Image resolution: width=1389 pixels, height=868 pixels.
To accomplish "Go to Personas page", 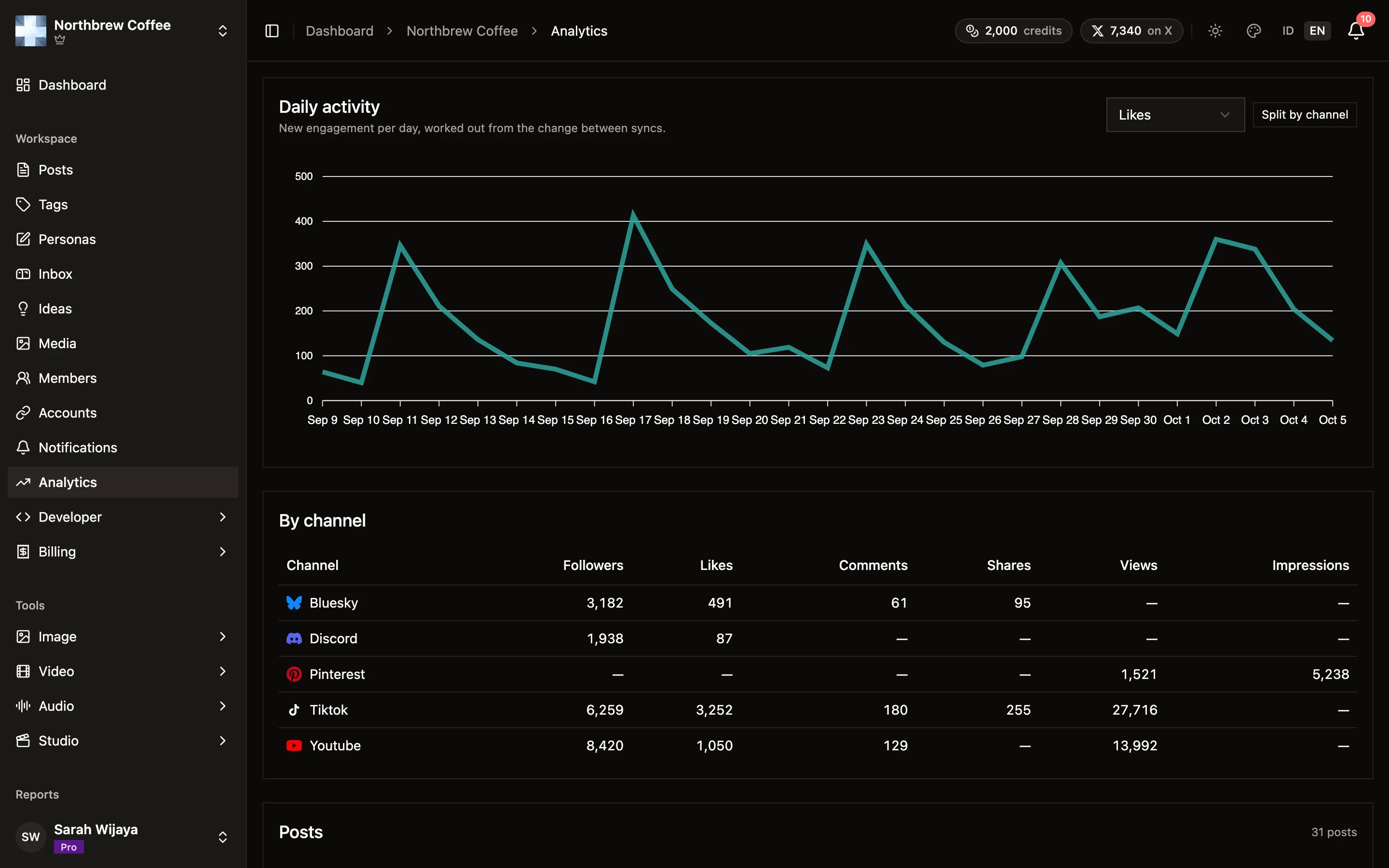I will 123,239.
